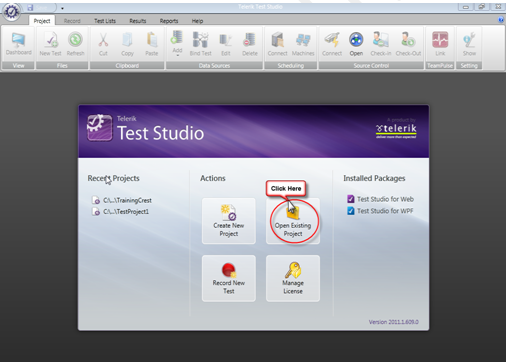
Task: Click the help icon at ribbon's right edge
Action: [501, 20]
